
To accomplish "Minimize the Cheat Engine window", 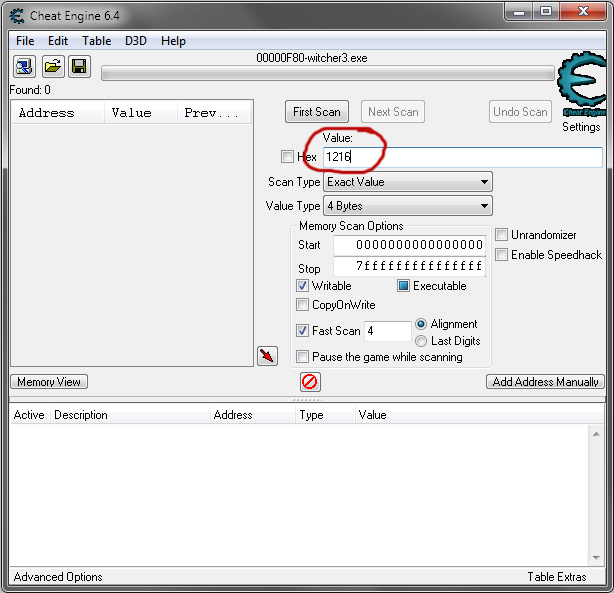I will pos(518,11).
